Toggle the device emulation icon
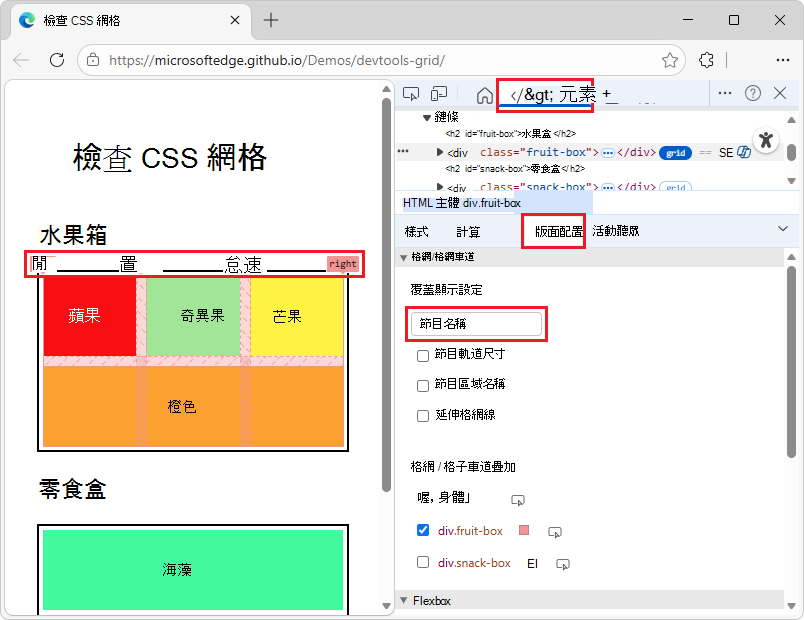 tap(438, 92)
